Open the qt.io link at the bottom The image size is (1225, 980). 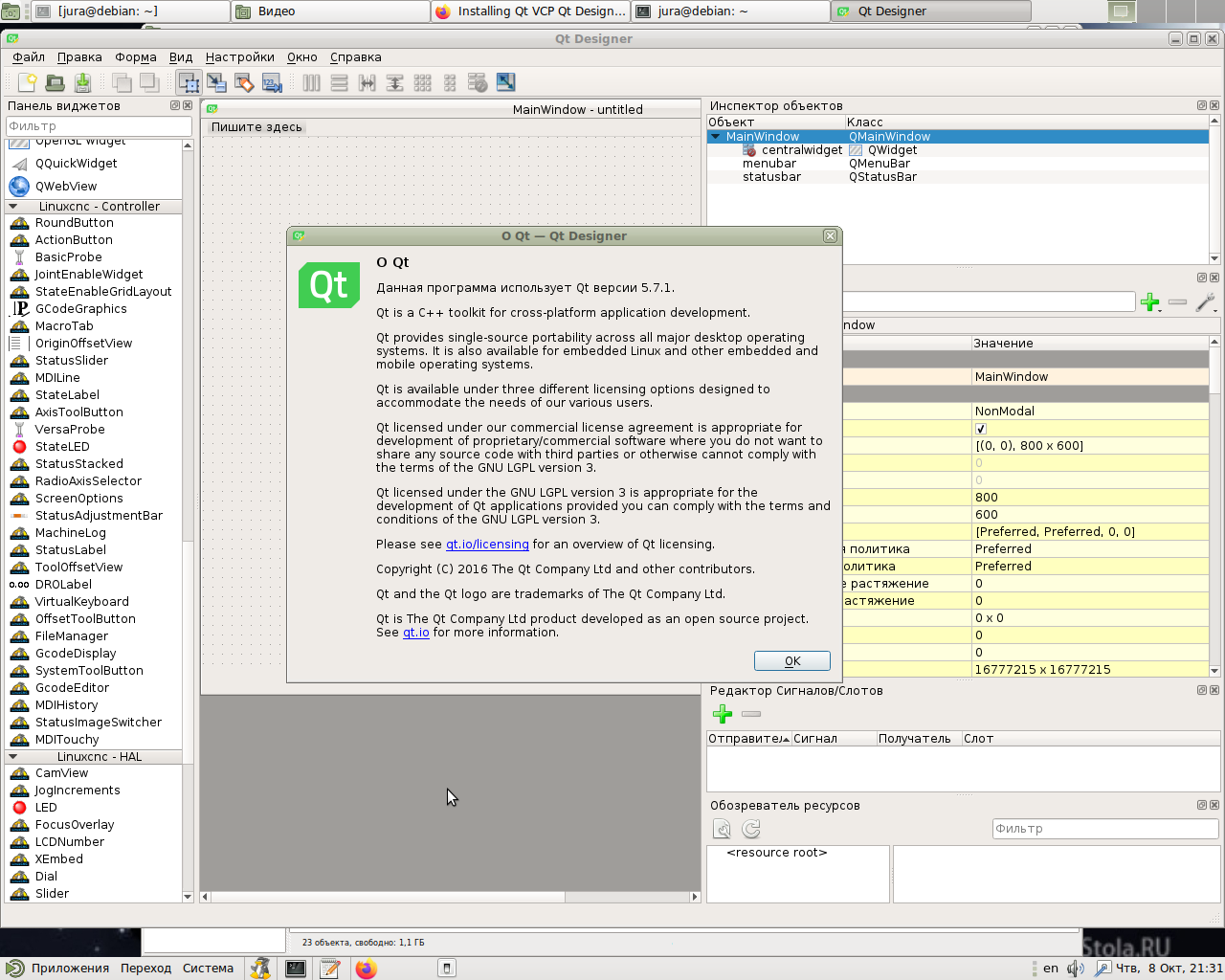click(416, 633)
